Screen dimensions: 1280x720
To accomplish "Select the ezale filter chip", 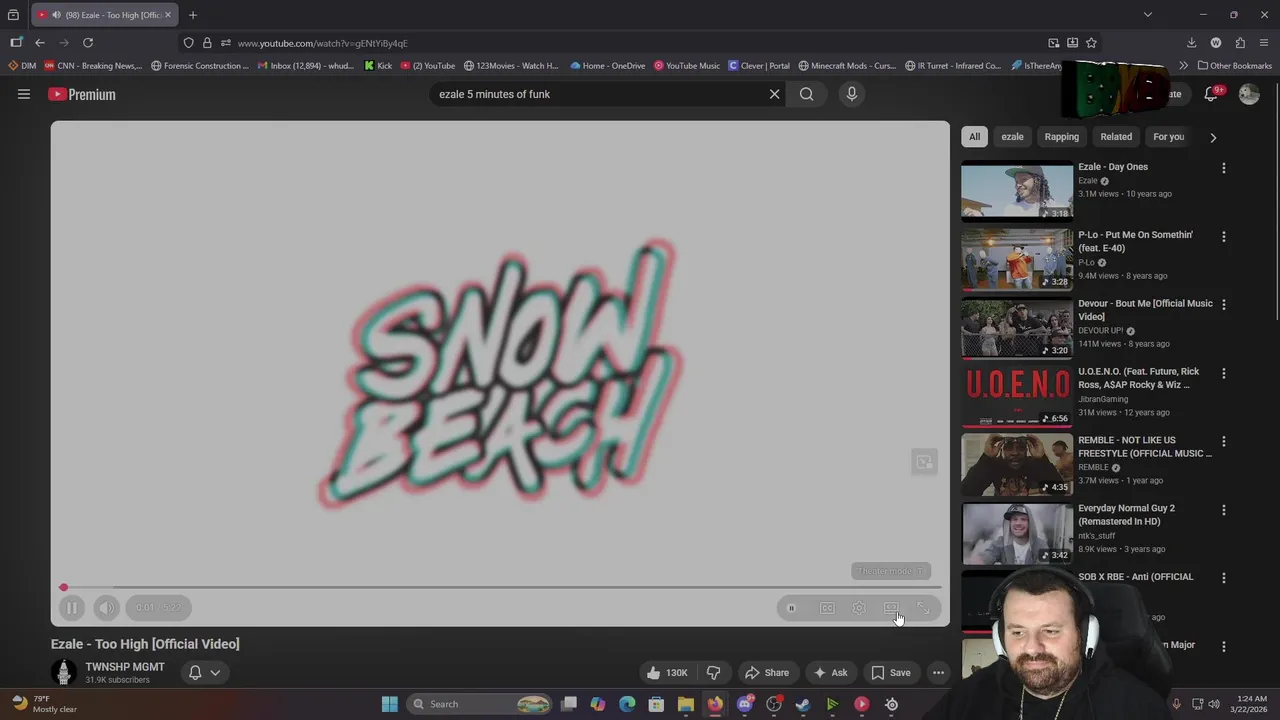I will (x=1012, y=137).
